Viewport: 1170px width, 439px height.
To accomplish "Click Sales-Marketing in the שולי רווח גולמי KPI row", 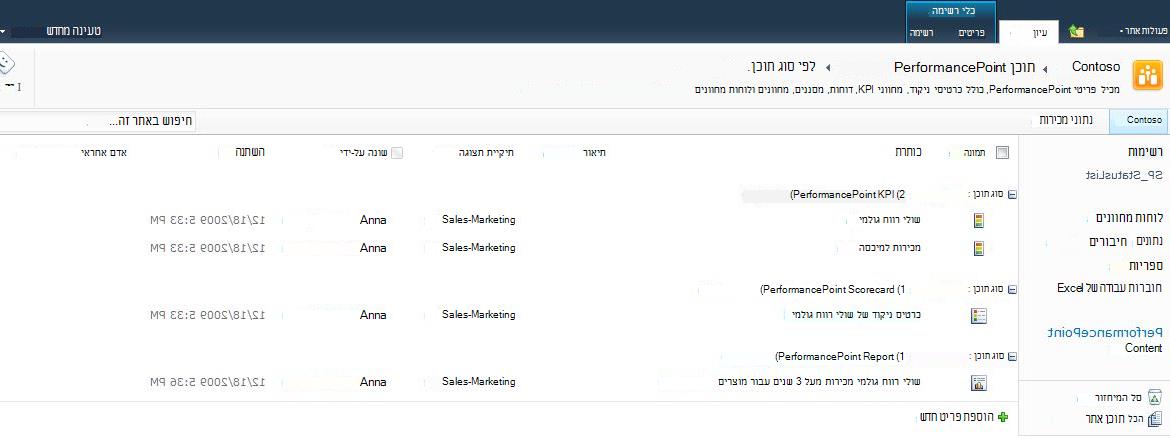I will coord(478,220).
